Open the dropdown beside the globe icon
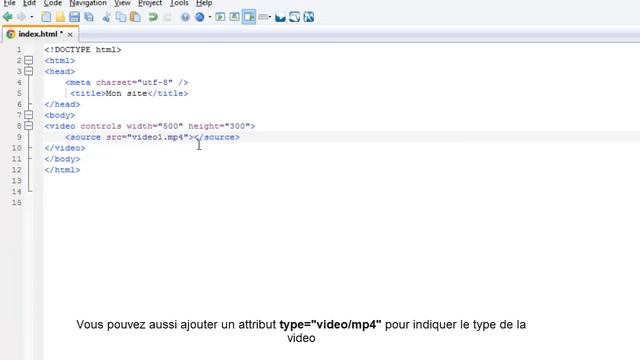 (210, 17)
